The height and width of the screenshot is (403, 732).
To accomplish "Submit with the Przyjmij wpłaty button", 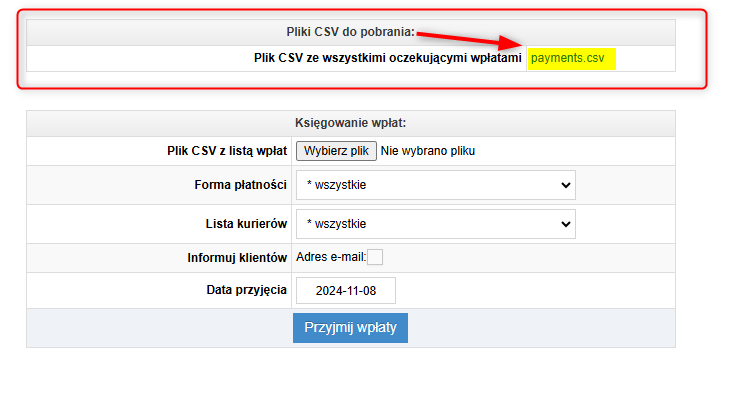I will tap(350, 328).
